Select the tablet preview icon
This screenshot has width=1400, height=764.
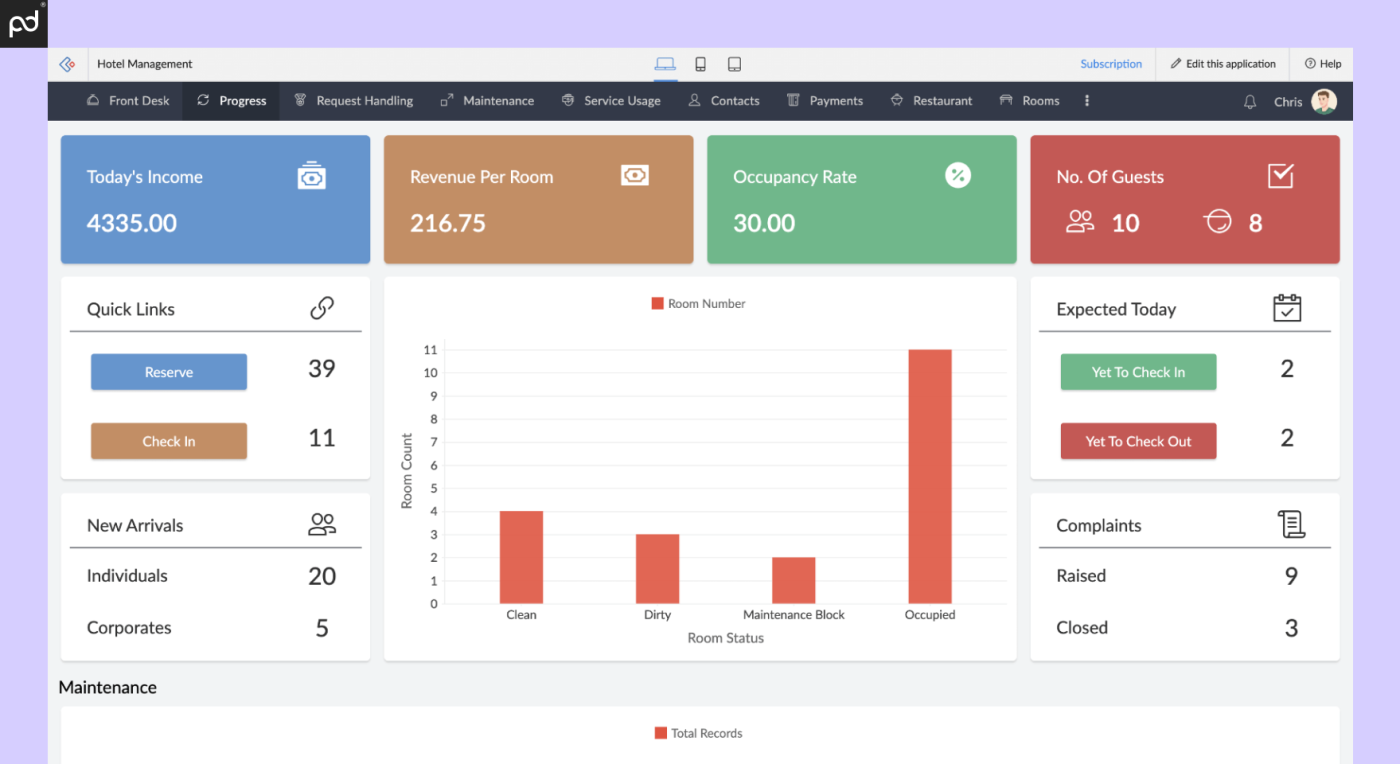pos(735,63)
